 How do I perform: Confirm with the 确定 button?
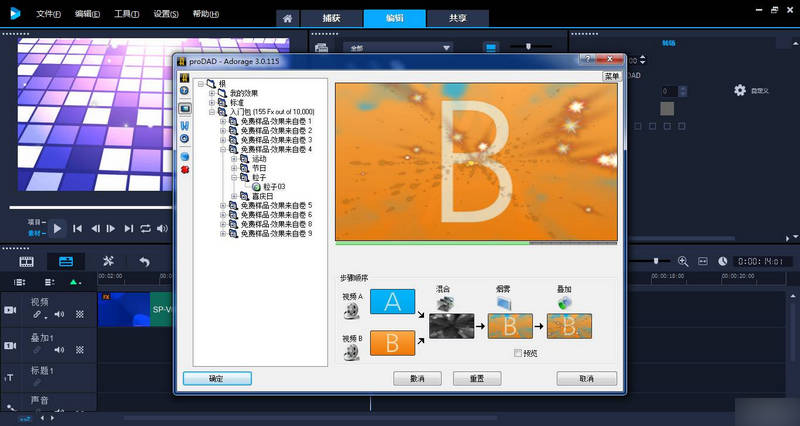(x=217, y=379)
